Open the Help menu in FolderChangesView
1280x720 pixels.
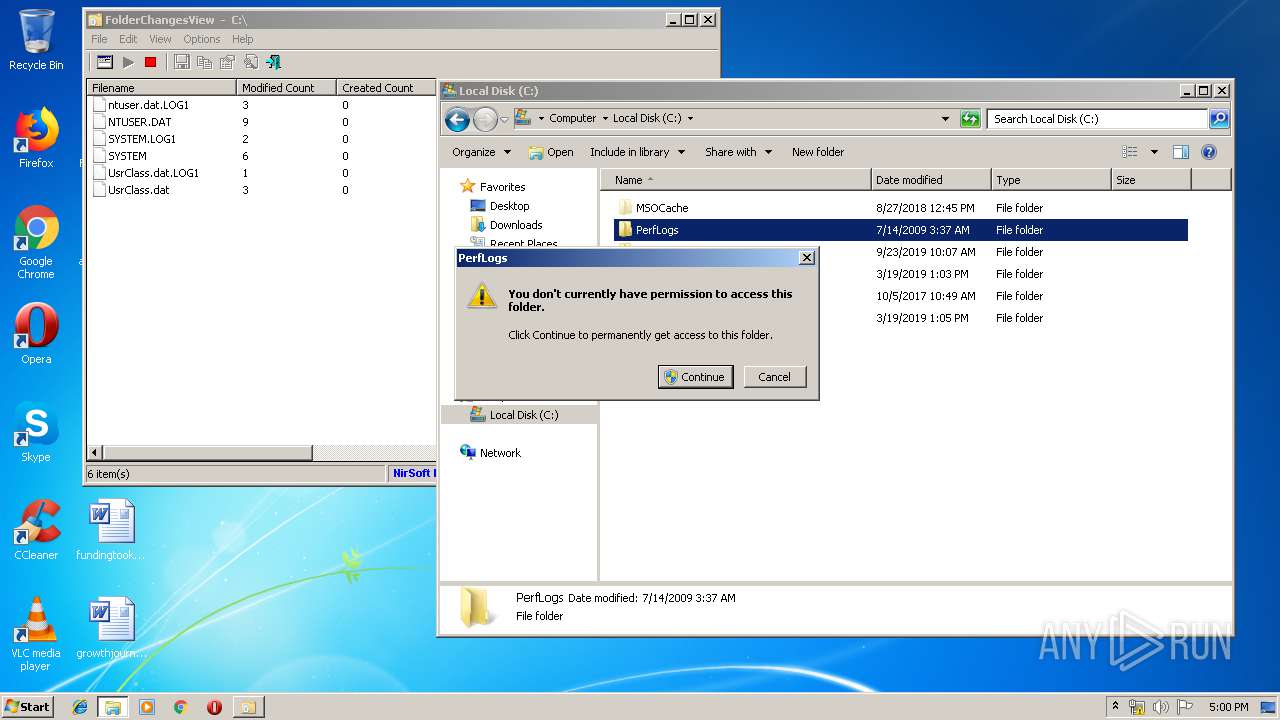coord(242,39)
